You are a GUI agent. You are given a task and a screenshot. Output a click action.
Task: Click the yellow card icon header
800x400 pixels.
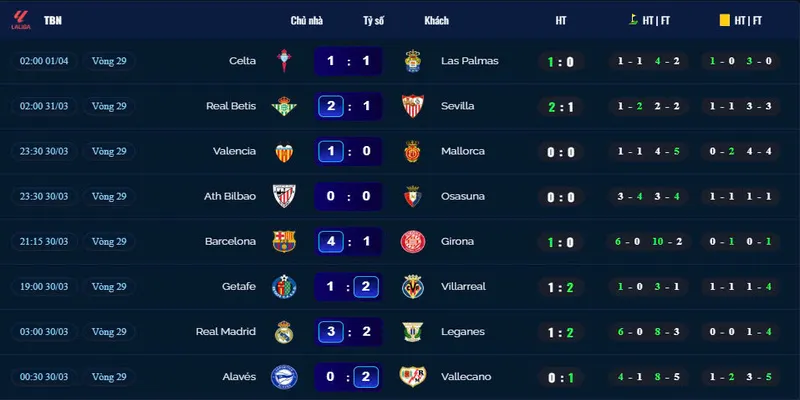tap(724, 20)
